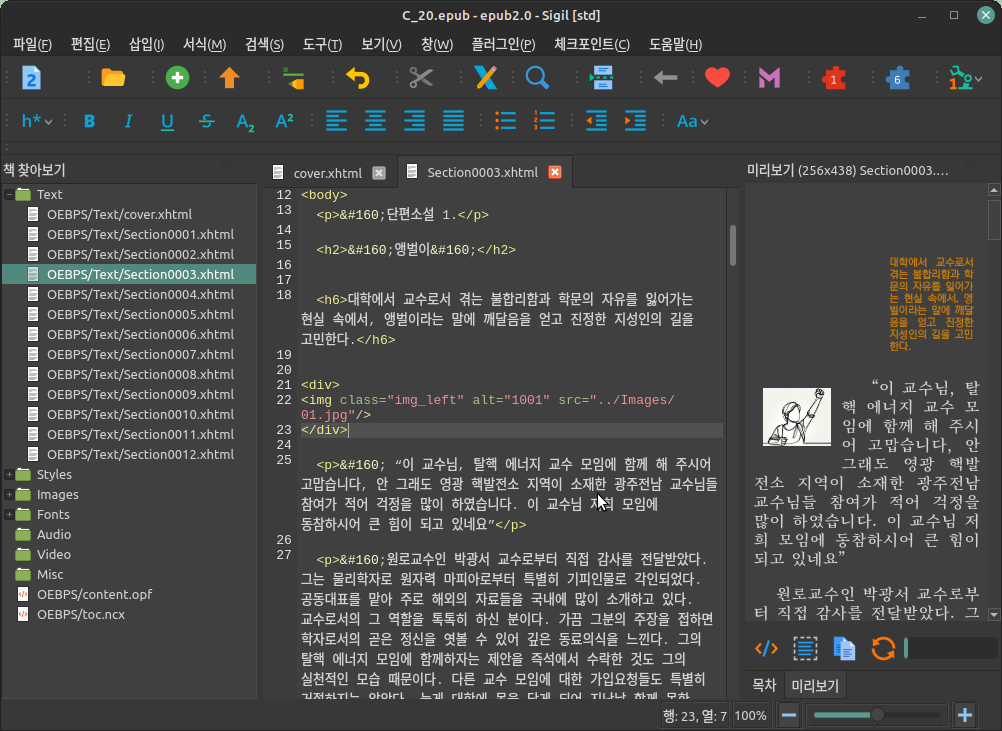Apply strikethrough formatting

pos(206,121)
